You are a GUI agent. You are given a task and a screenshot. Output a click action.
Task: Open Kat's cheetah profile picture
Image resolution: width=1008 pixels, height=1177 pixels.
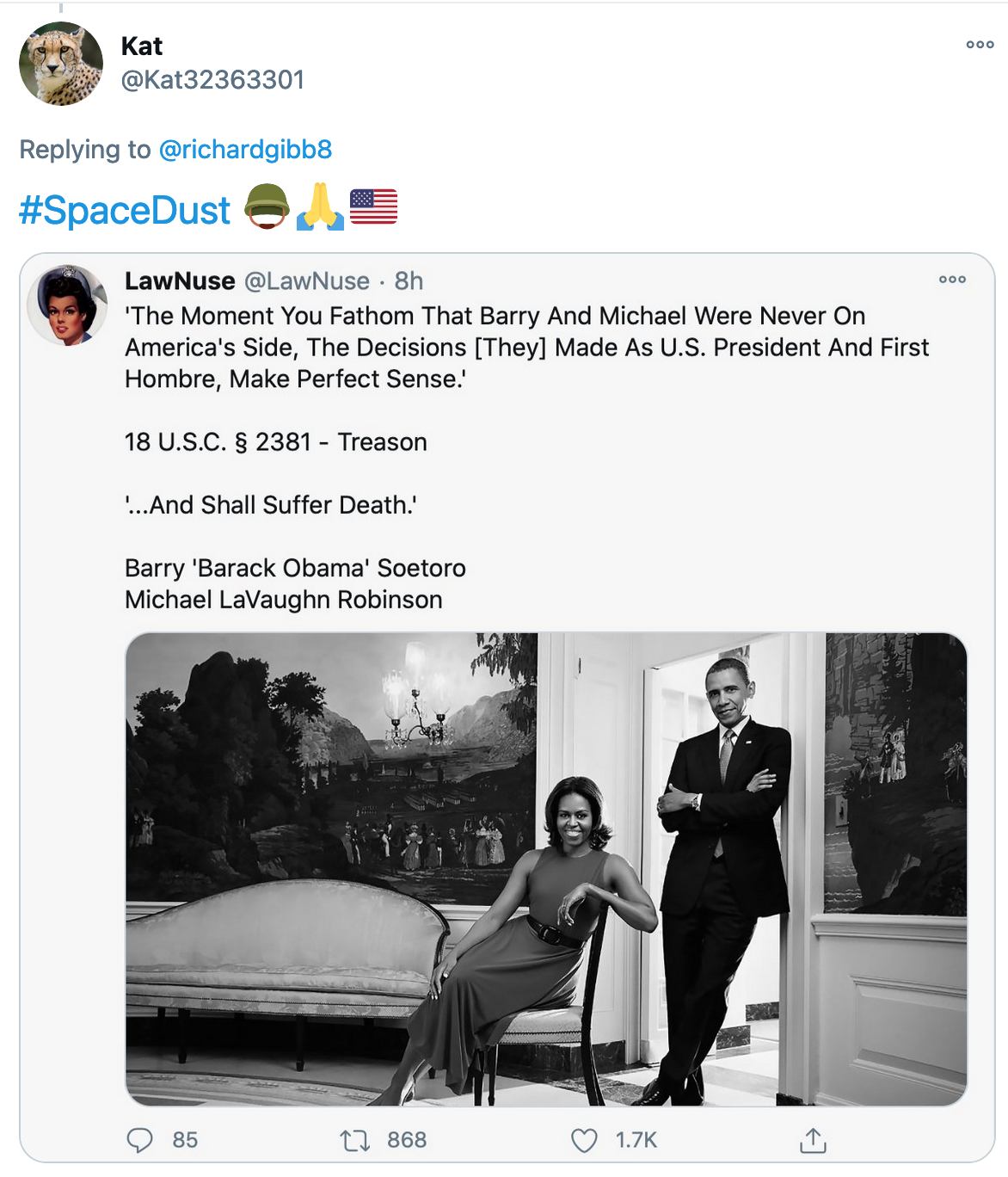click(61, 65)
